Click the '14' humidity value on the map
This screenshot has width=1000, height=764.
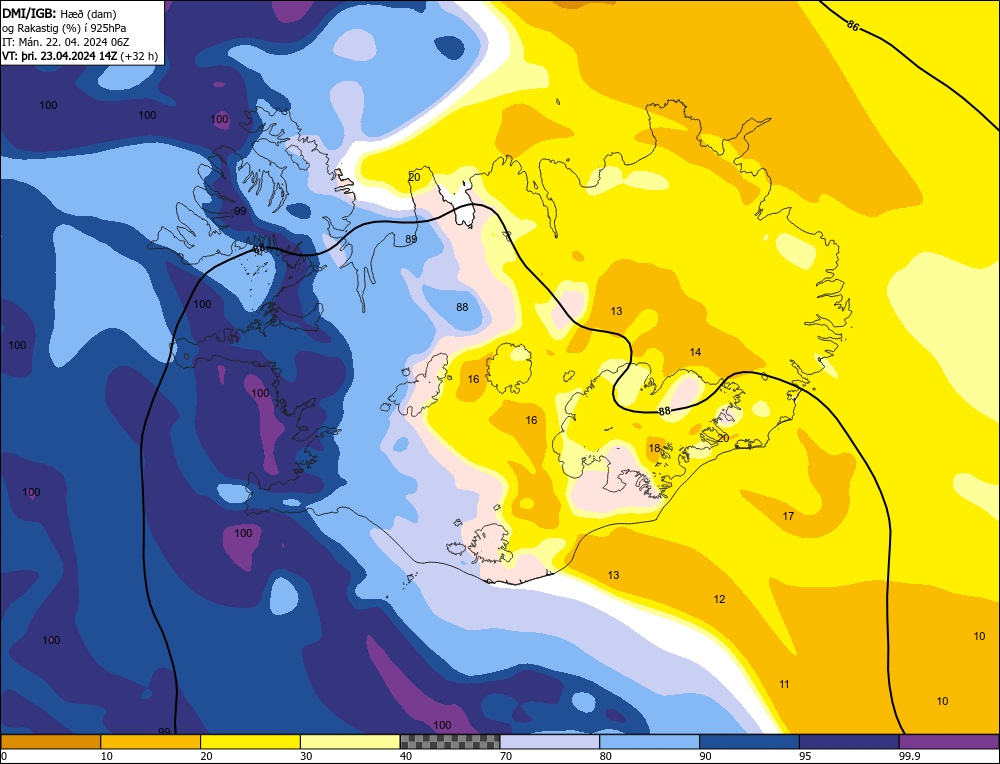[696, 352]
